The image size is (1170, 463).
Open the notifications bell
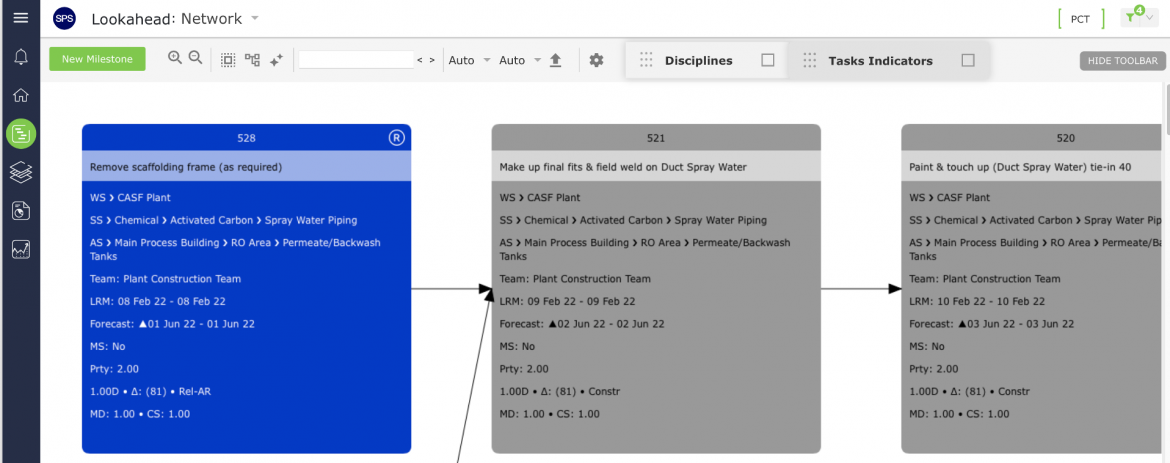[x=21, y=57]
